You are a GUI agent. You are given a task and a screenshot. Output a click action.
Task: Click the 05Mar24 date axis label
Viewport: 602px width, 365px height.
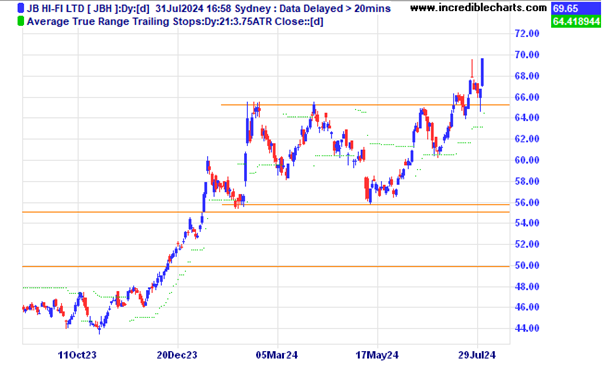pos(277,355)
